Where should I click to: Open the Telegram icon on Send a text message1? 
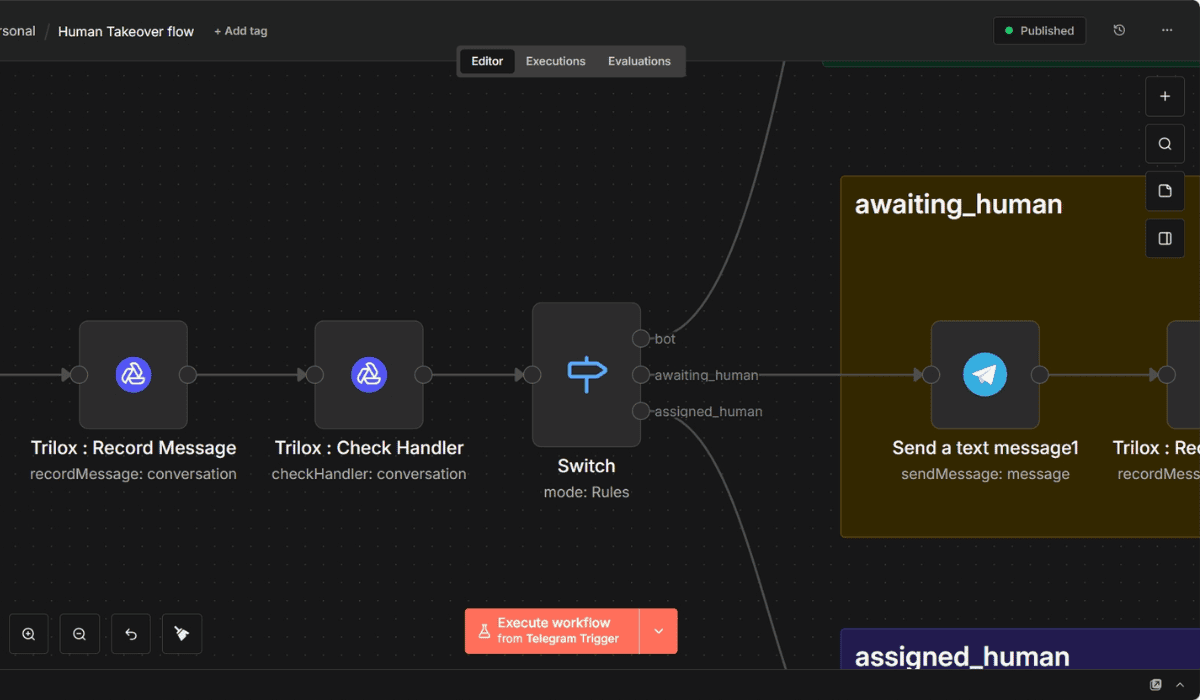986,374
